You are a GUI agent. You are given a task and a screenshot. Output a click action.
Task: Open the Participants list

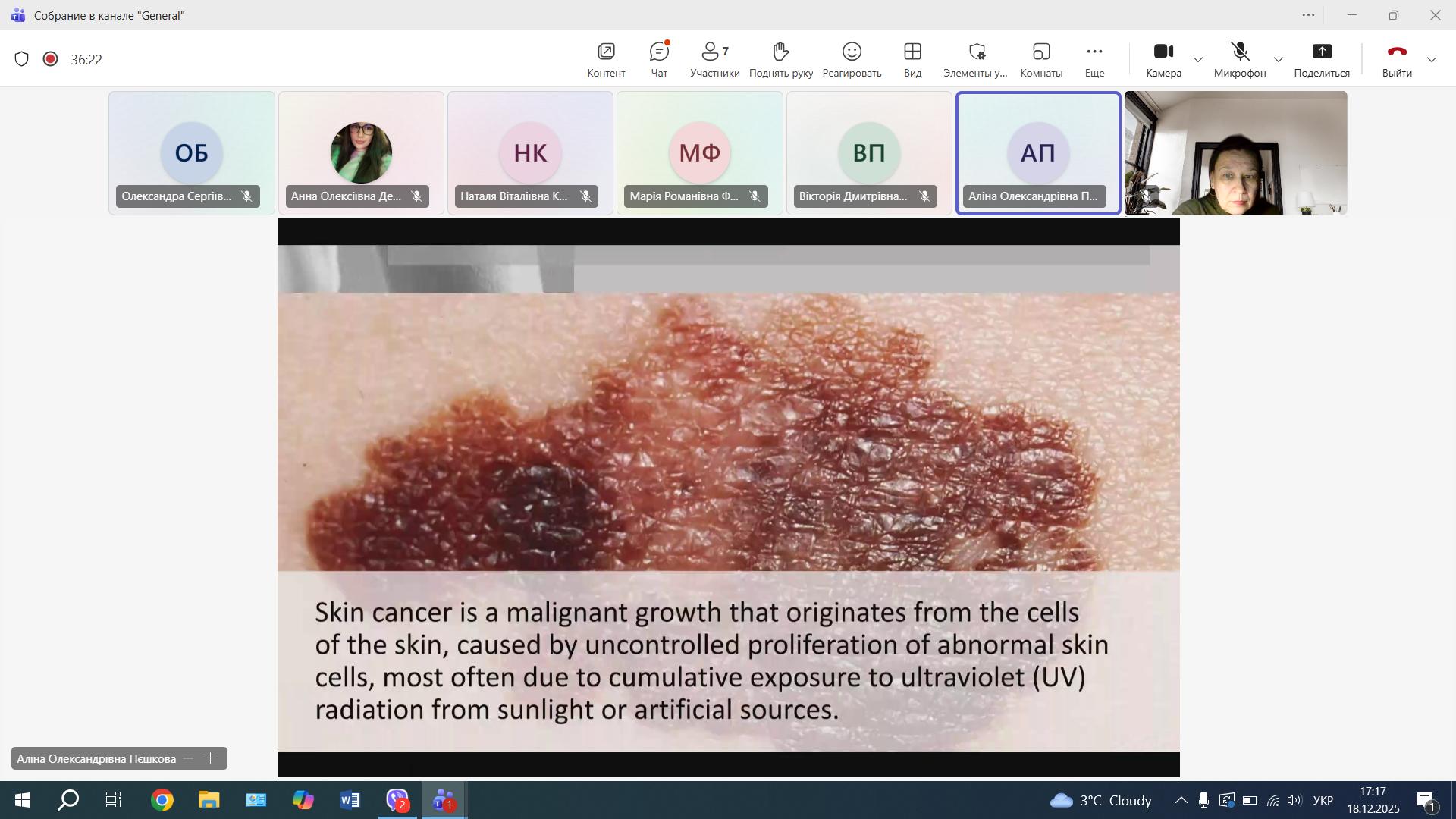coord(714,59)
